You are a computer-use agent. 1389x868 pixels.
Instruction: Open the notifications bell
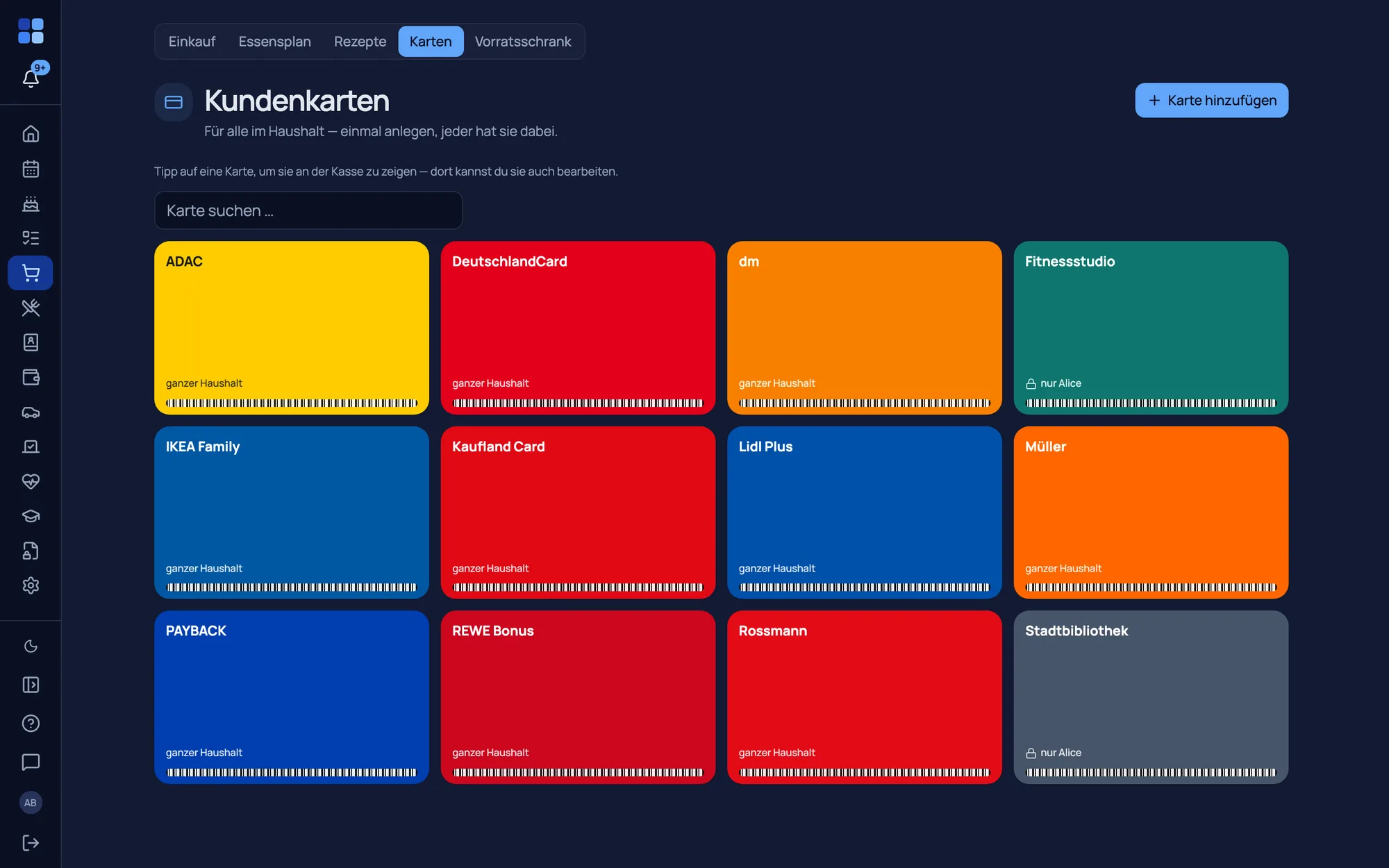point(31,78)
